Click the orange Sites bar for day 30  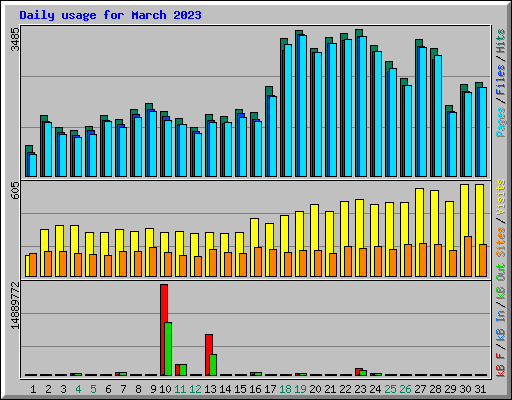tap(468, 257)
